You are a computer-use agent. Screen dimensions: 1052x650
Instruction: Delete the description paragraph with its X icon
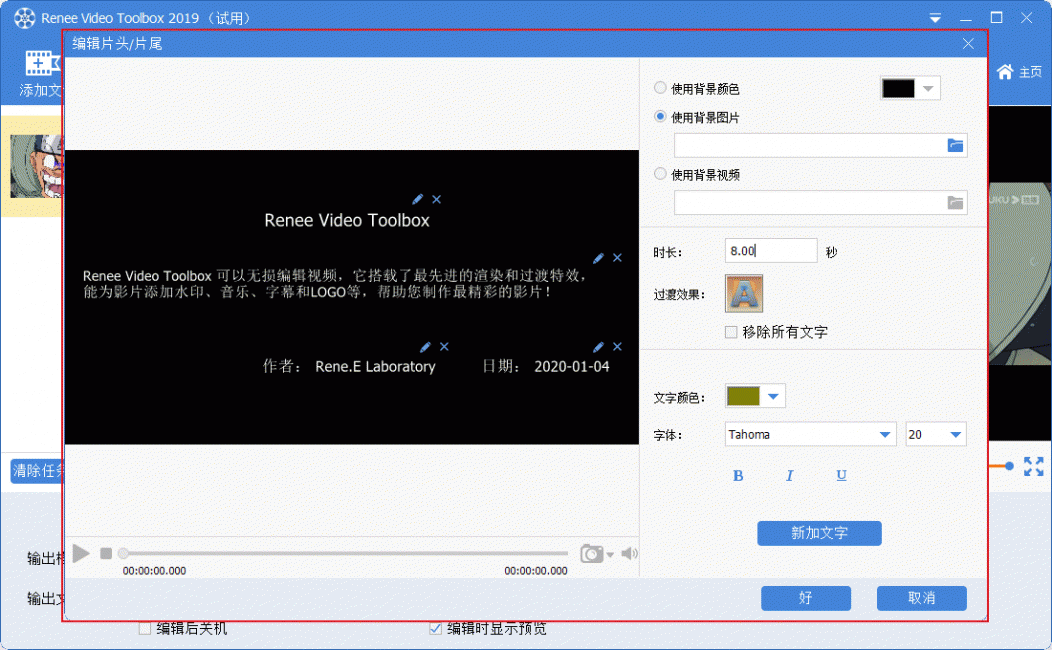pyautogui.click(x=617, y=258)
